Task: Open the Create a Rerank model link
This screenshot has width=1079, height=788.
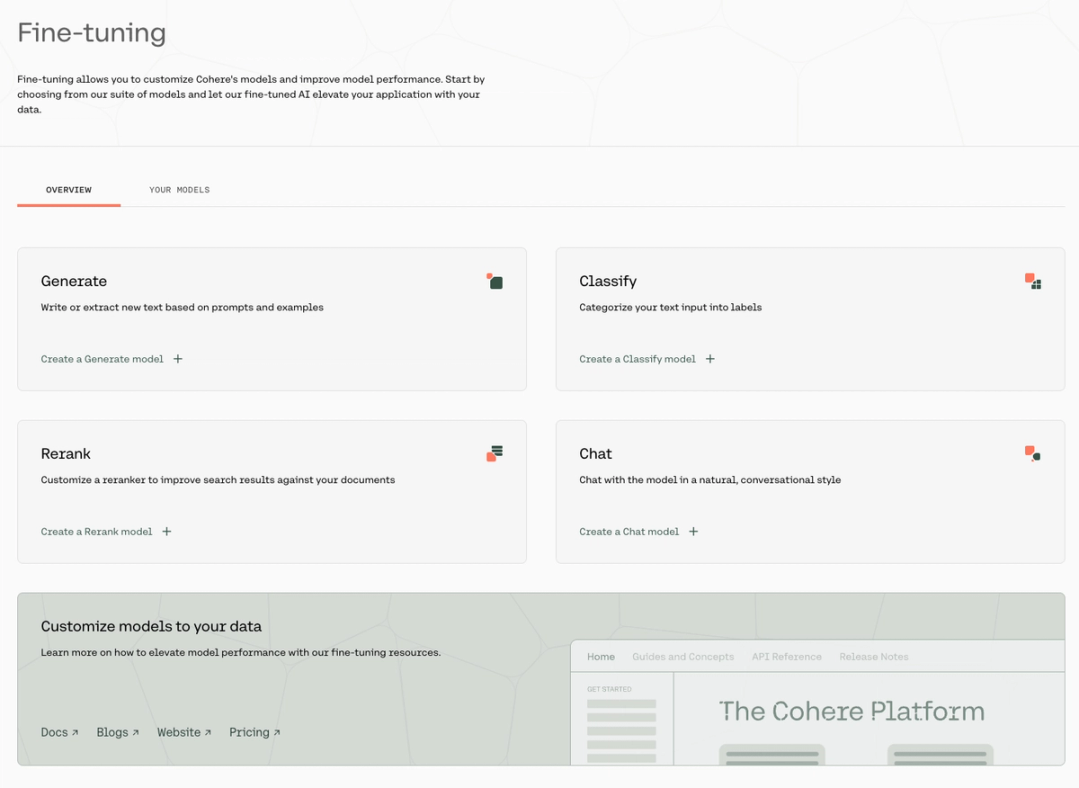Action: pyautogui.click(x=96, y=532)
